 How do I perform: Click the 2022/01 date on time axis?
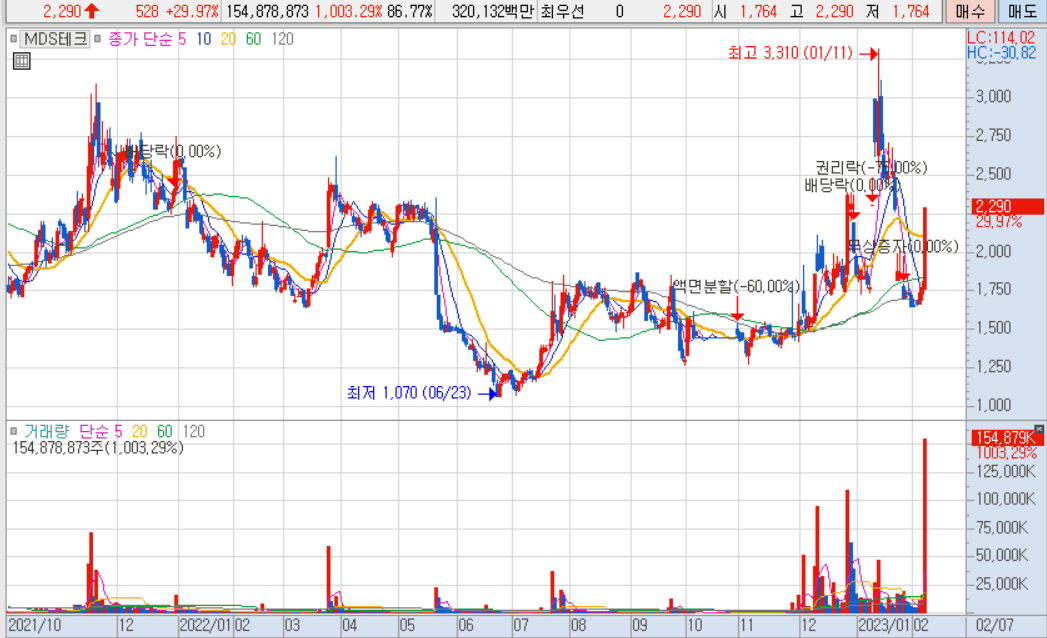tap(206, 626)
